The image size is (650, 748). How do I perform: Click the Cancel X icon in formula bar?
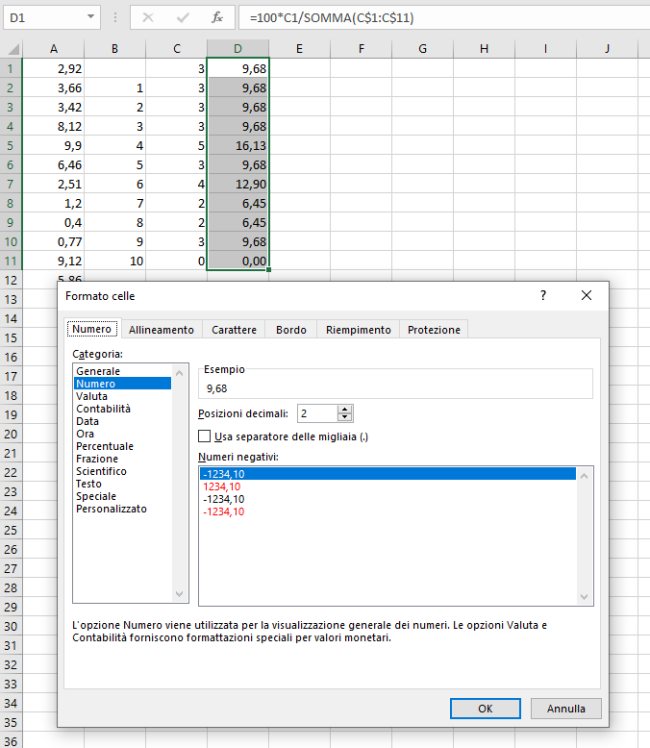(x=147, y=18)
